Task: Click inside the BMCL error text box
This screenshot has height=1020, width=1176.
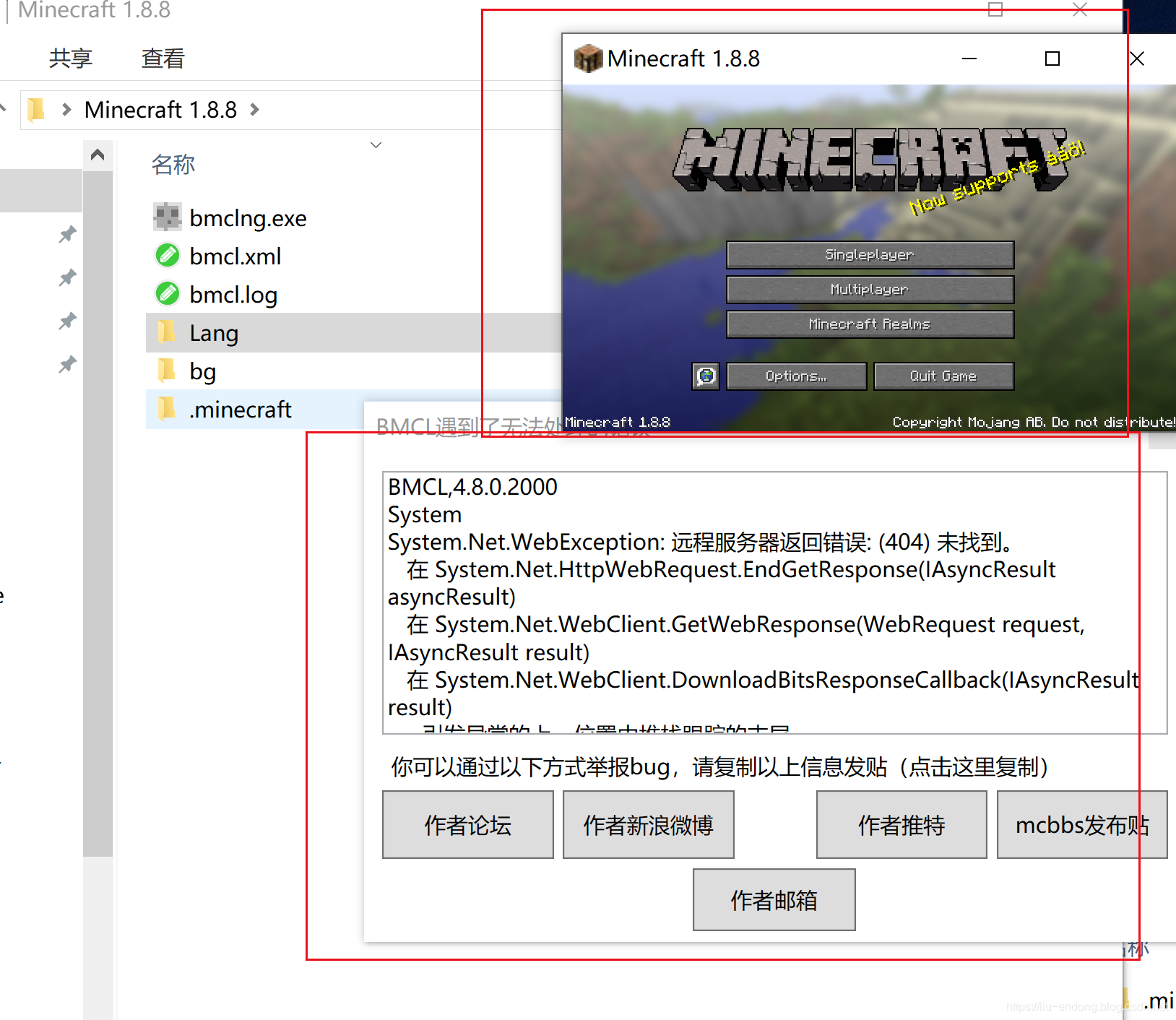Action: coord(774,603)
